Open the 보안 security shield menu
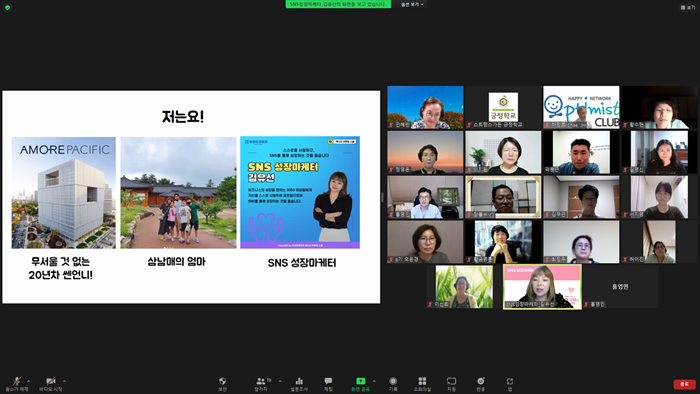The height and width of the screenshot is (394, 700). (222, 384)
